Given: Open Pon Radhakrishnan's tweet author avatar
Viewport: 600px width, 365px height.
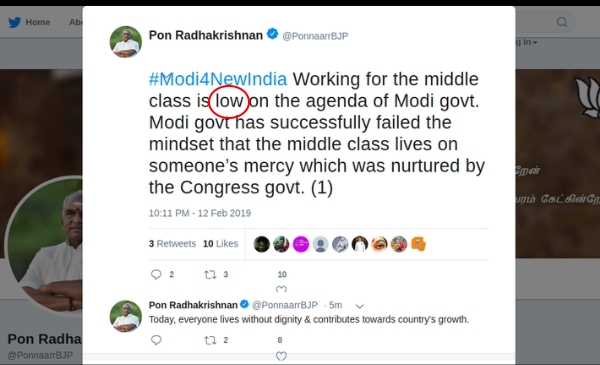Looking at the screenshot, I should (126, 42).
